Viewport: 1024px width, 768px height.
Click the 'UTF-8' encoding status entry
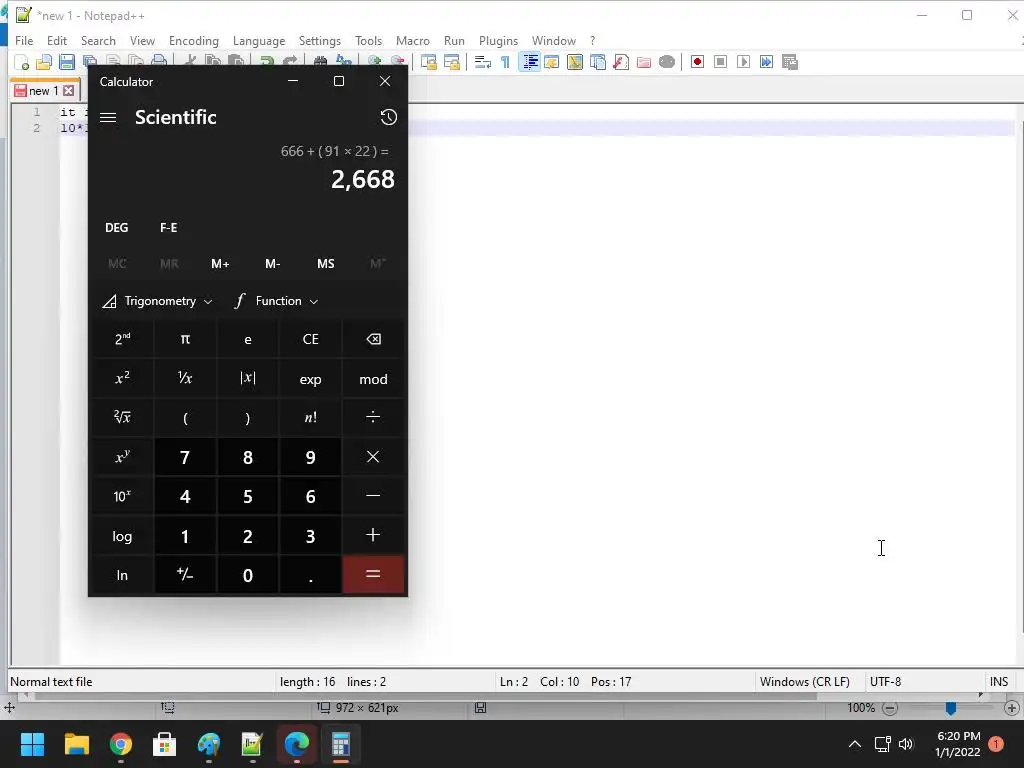886,682
